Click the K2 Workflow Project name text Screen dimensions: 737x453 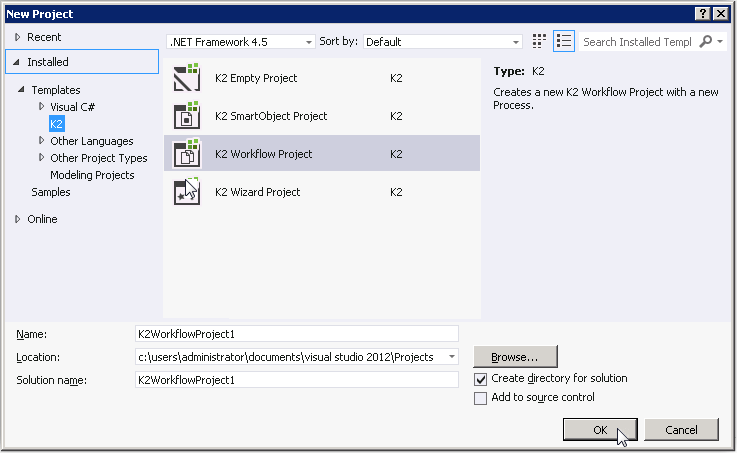tap(264, 154)
